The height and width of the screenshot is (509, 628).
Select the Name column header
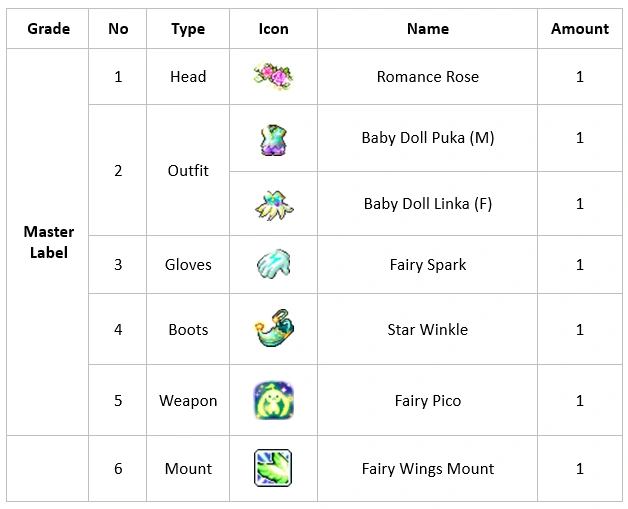(427, 29)
